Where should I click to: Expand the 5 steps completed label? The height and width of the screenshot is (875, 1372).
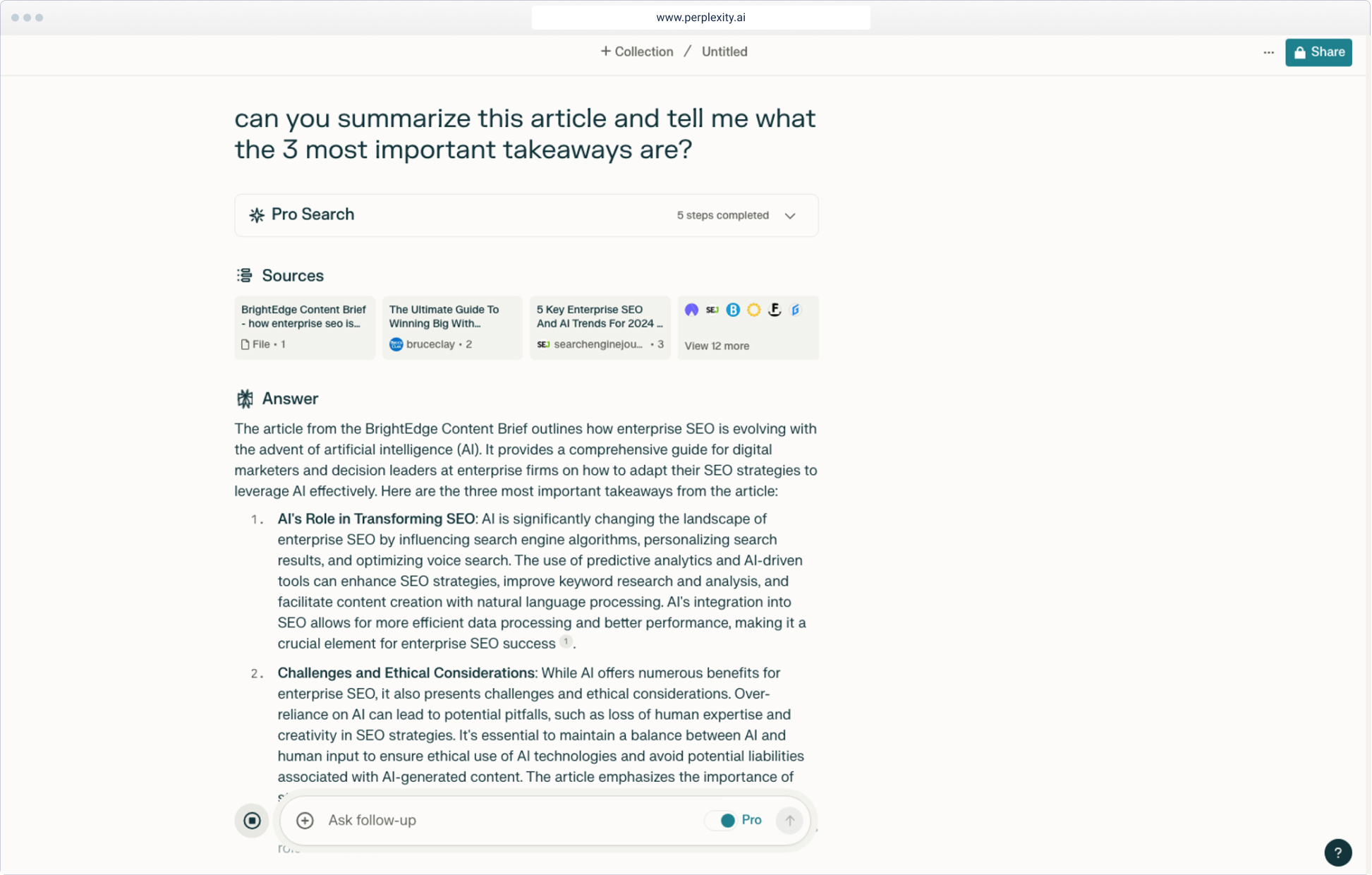pyautogui.click(x=722, y=215)
